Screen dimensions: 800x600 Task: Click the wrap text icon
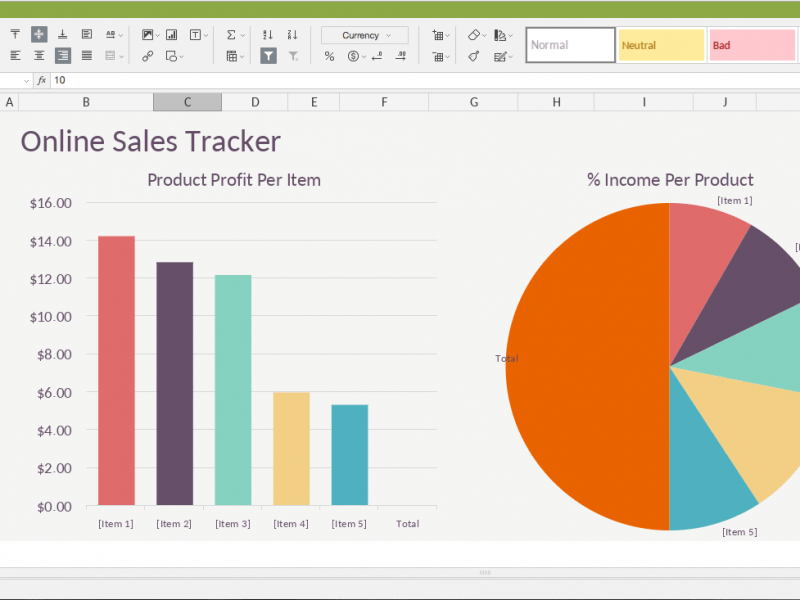[87, 35]
